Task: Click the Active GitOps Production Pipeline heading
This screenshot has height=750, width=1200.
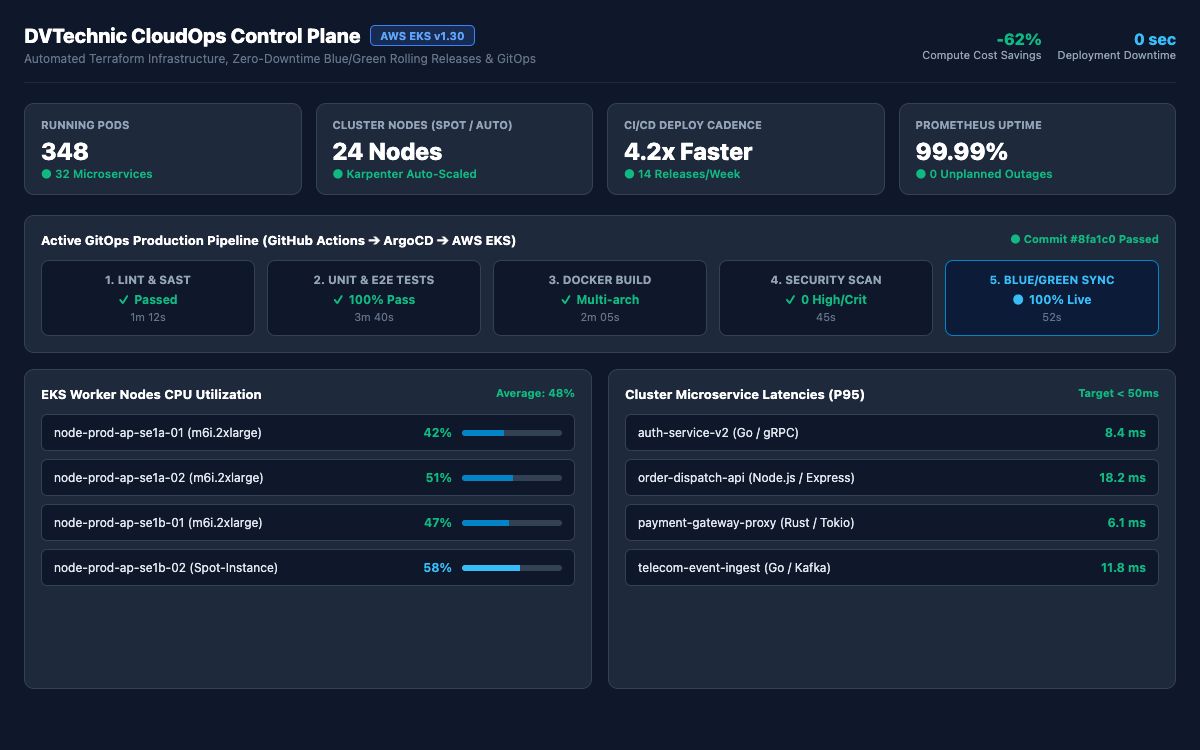Action: point(279,241)
